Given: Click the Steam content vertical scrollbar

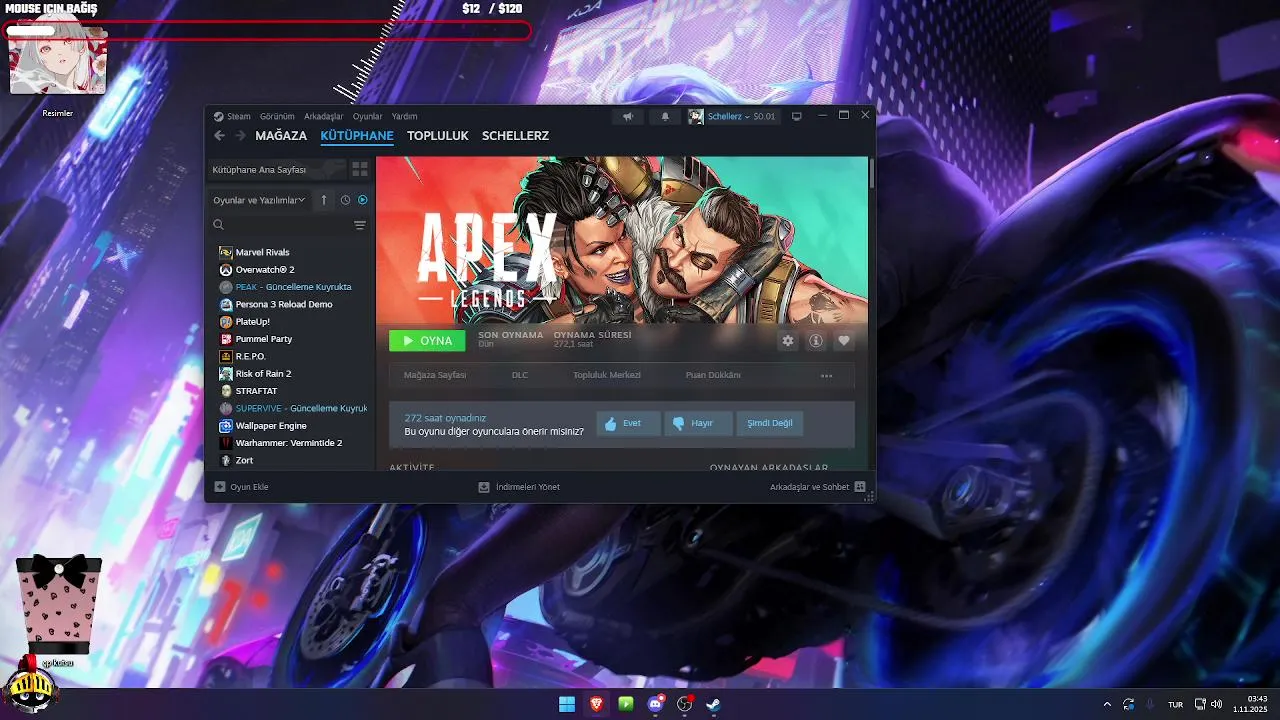Looking at the screenshot, I should coord(872,172).
